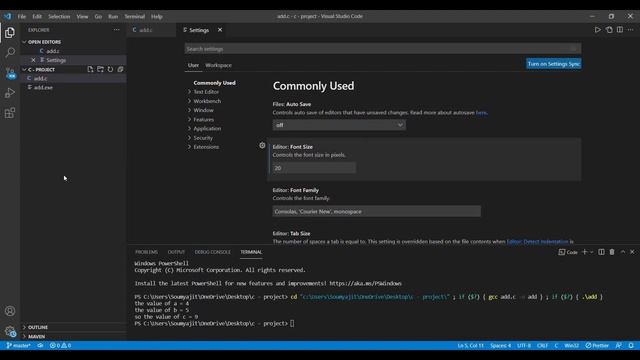This screenshot has height=360, width=640.
Task: Open the Accounts menu icon
Action: click(x=10, y=311)
